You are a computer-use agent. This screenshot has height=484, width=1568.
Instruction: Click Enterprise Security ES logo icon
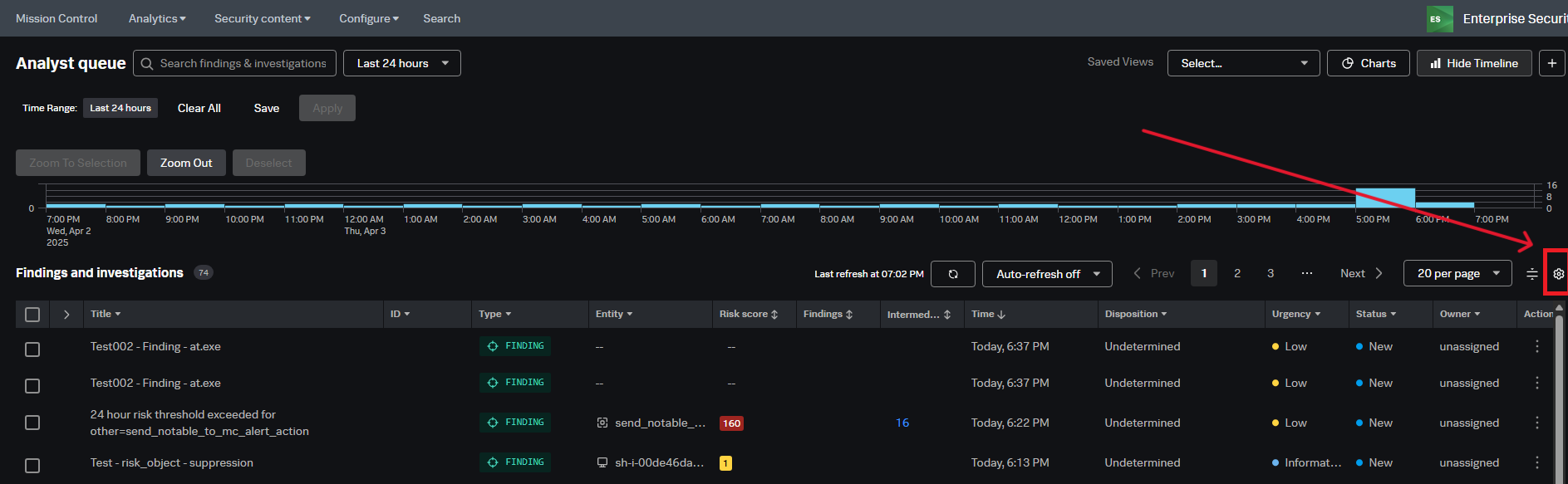(x=1439, y=18)
